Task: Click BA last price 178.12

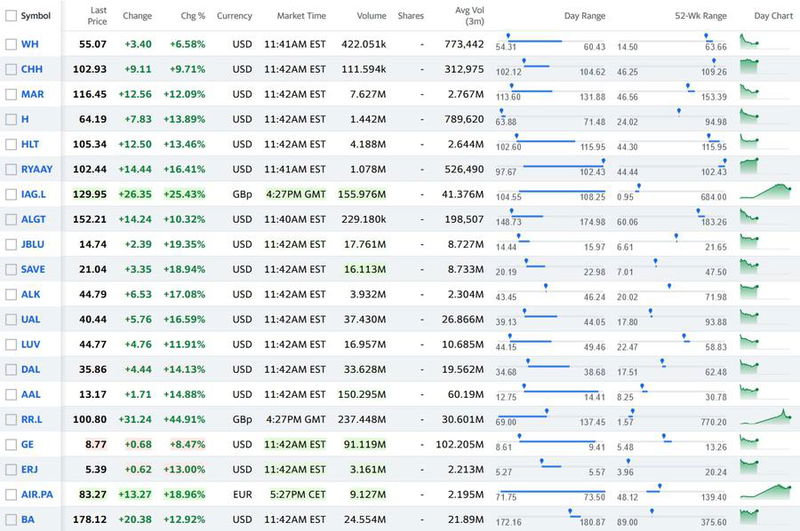Action: 90,520
